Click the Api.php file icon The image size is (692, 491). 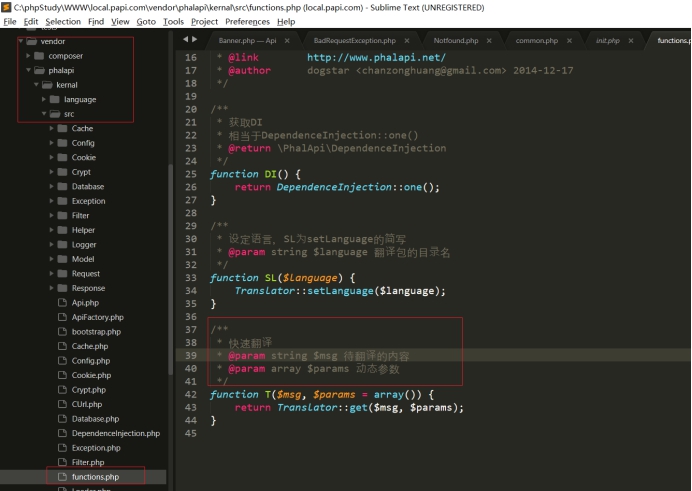click(x=62, y=303)
